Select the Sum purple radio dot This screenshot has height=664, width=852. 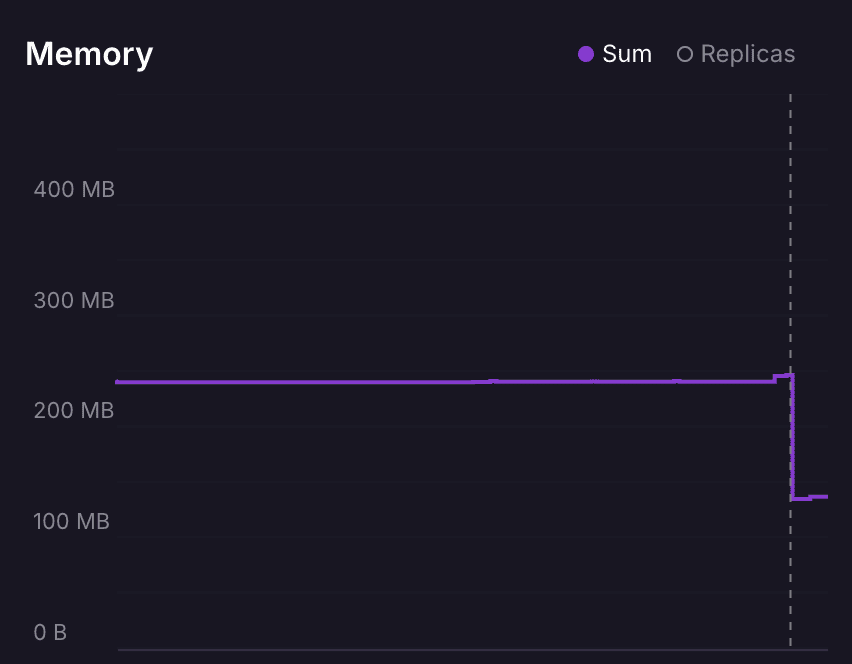coord(586,54)
